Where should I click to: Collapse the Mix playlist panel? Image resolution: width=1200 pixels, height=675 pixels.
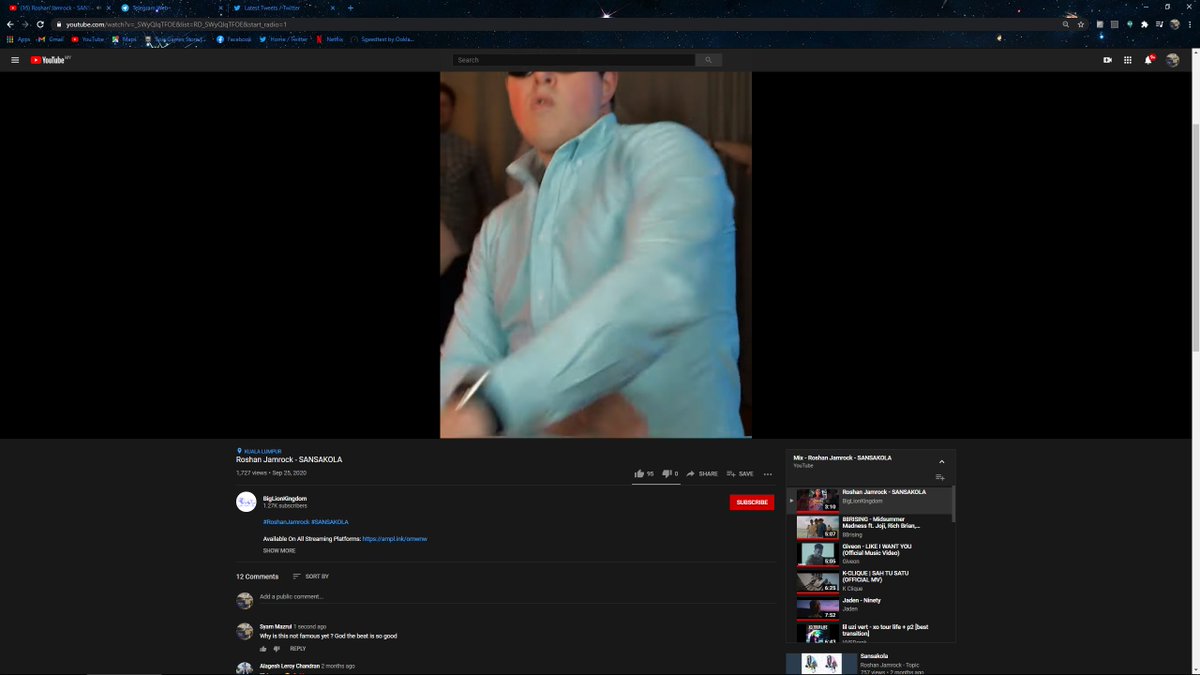click(941, 461)
